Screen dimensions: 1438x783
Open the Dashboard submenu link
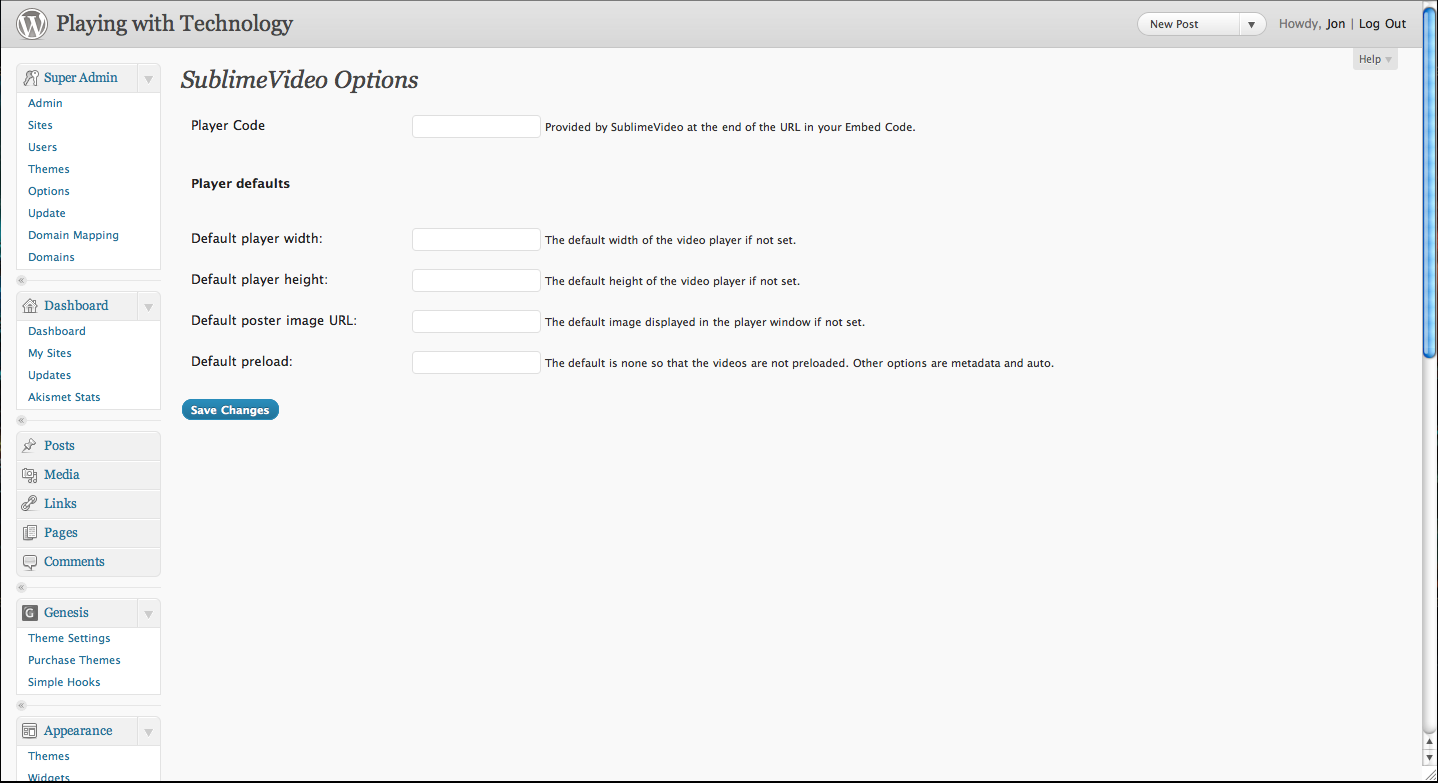(57, 331)
